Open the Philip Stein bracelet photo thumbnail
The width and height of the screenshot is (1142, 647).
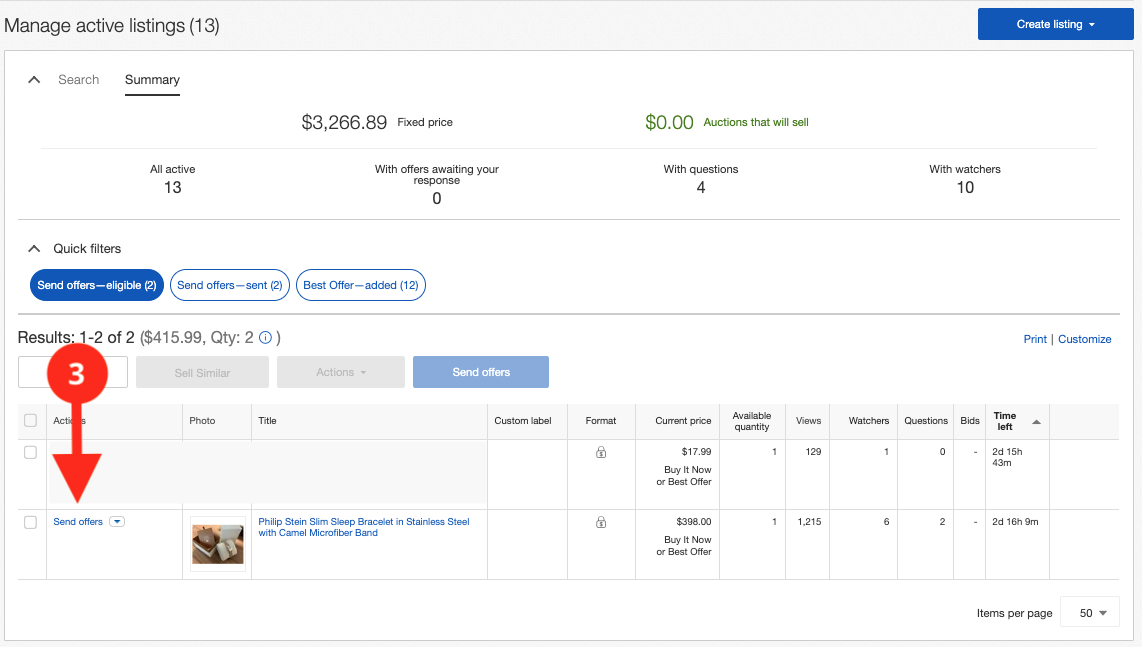[217, 543]
